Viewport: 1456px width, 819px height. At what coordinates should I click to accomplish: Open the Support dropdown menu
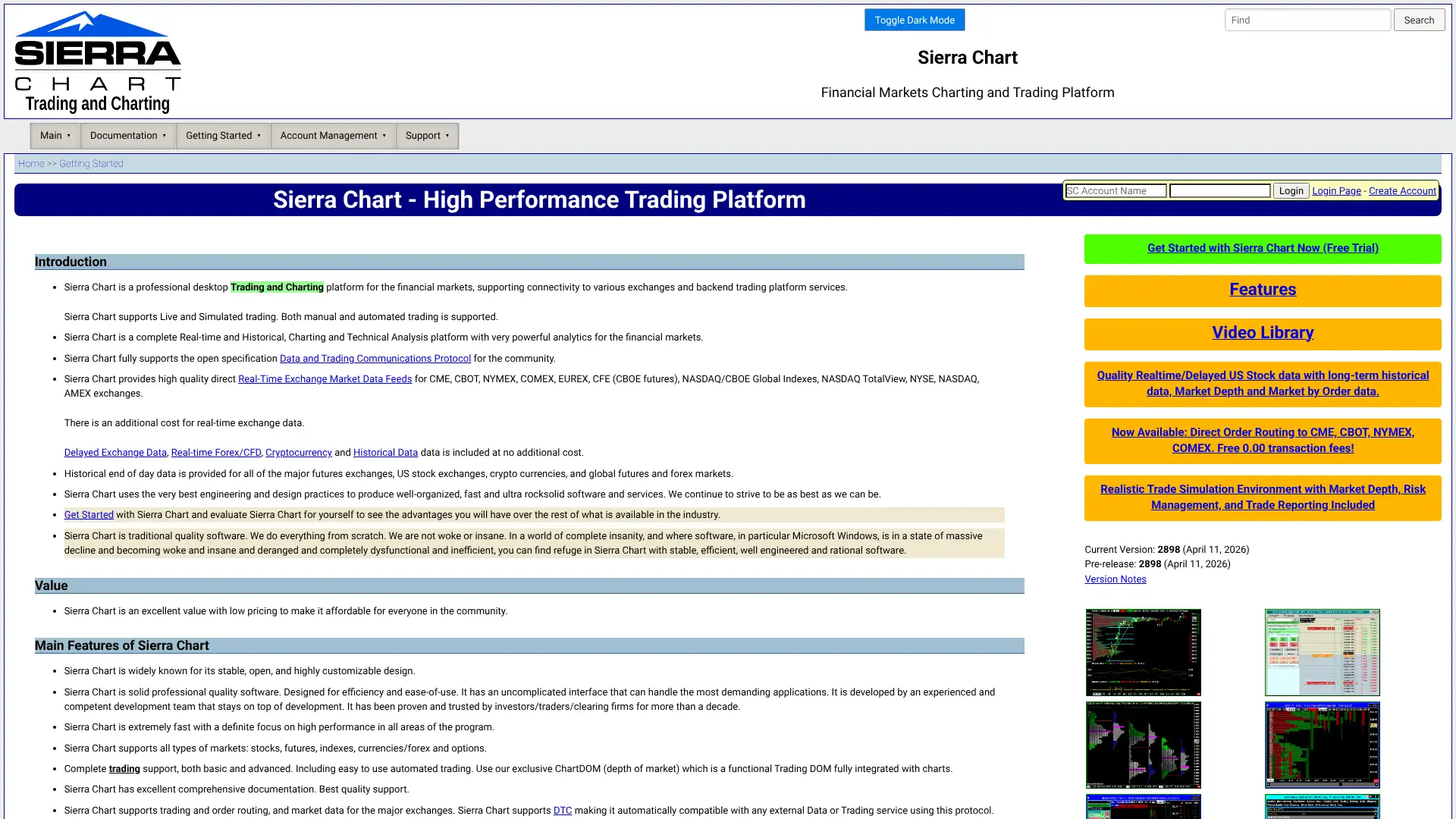coord(427,136)
